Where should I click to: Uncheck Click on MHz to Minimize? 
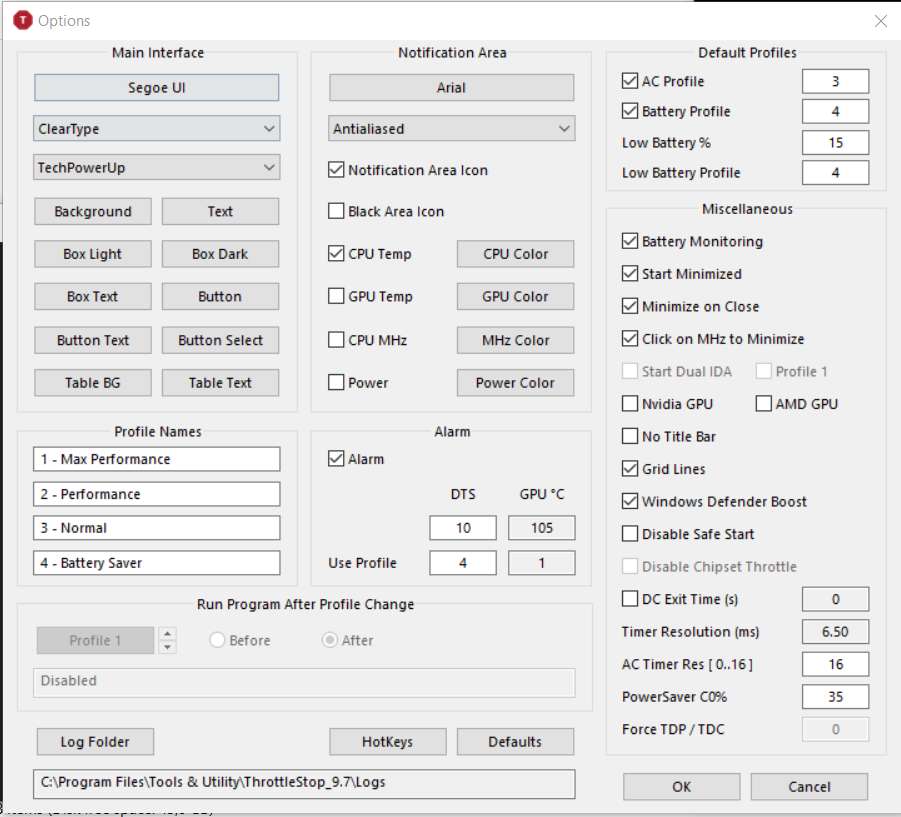coord(630,339)
